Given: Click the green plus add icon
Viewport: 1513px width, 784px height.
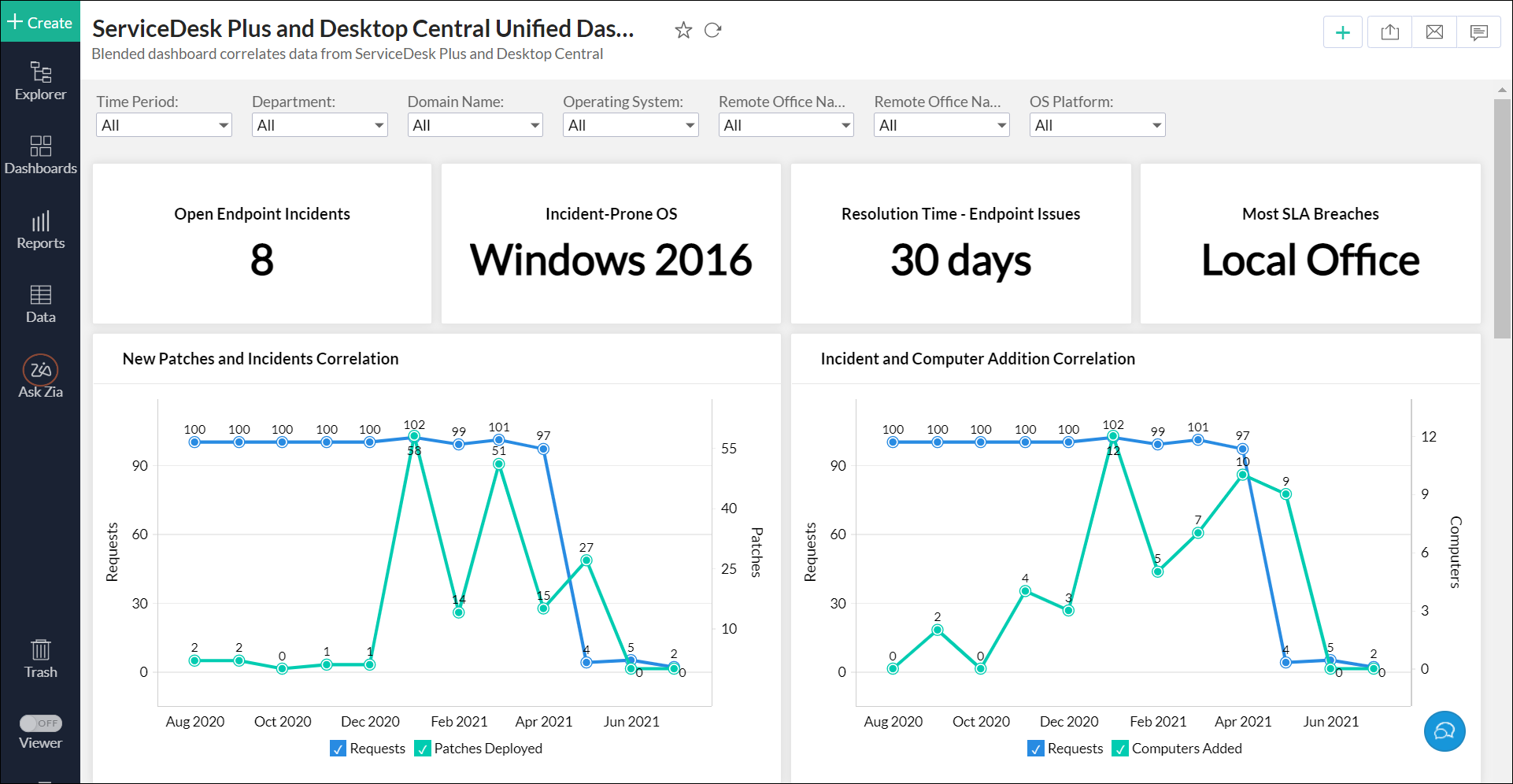Looking at the screenshot, I should click(x=1342, y=32).
